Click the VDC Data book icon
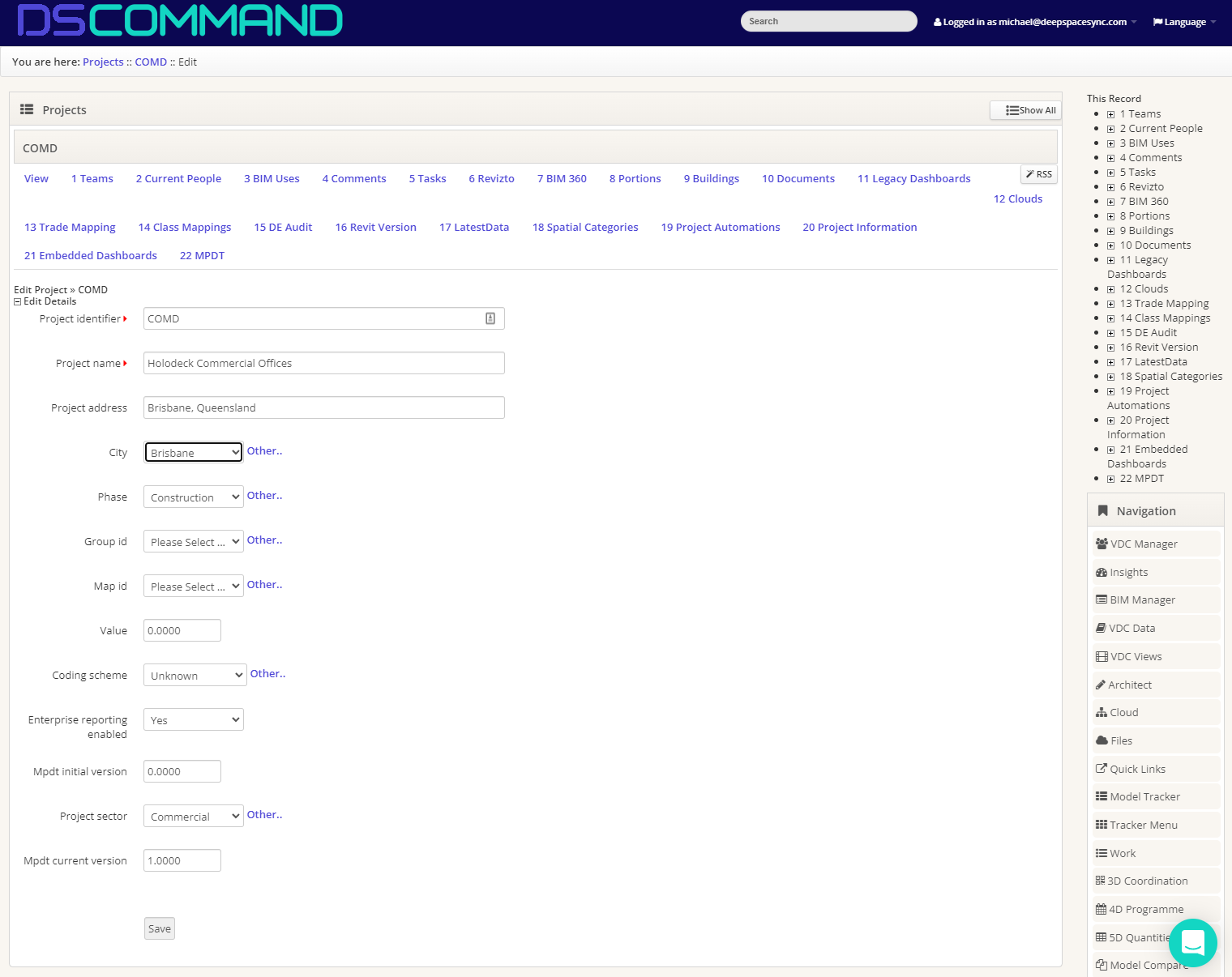This screenshot has height=977, width=1232. (x=1101, y=628)
